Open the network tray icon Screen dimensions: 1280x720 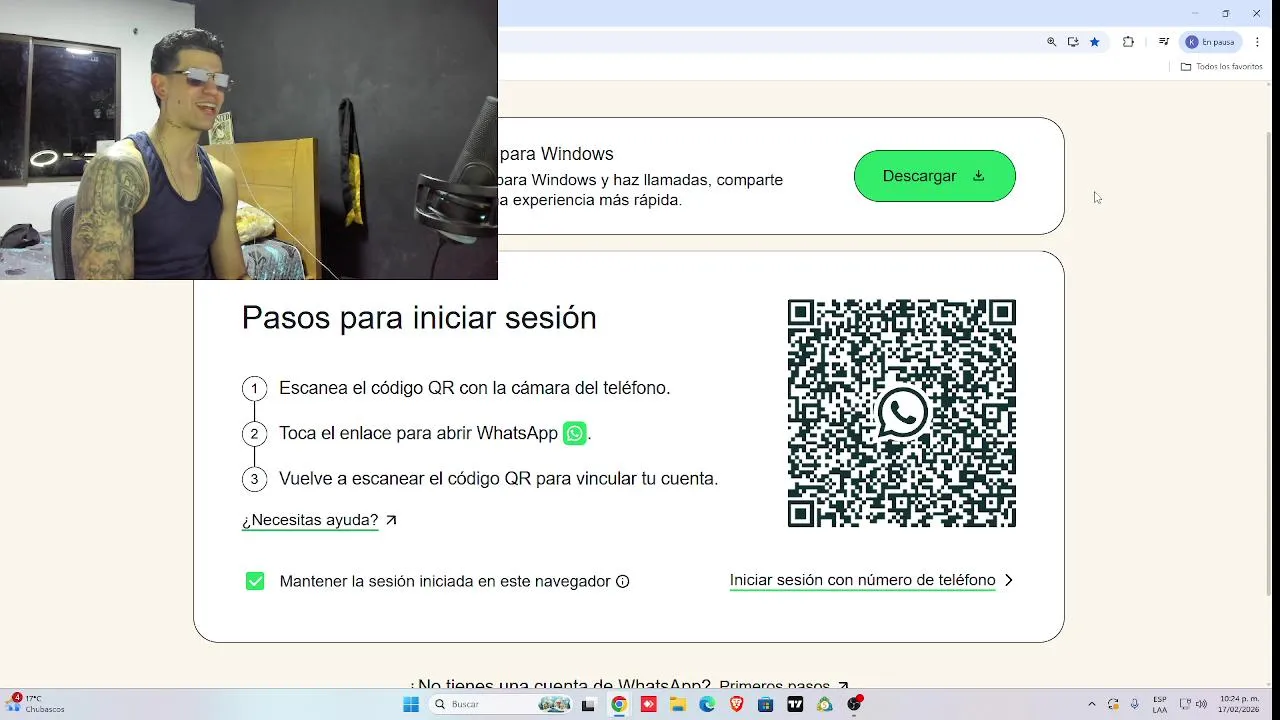click(x=1186, y=704)
